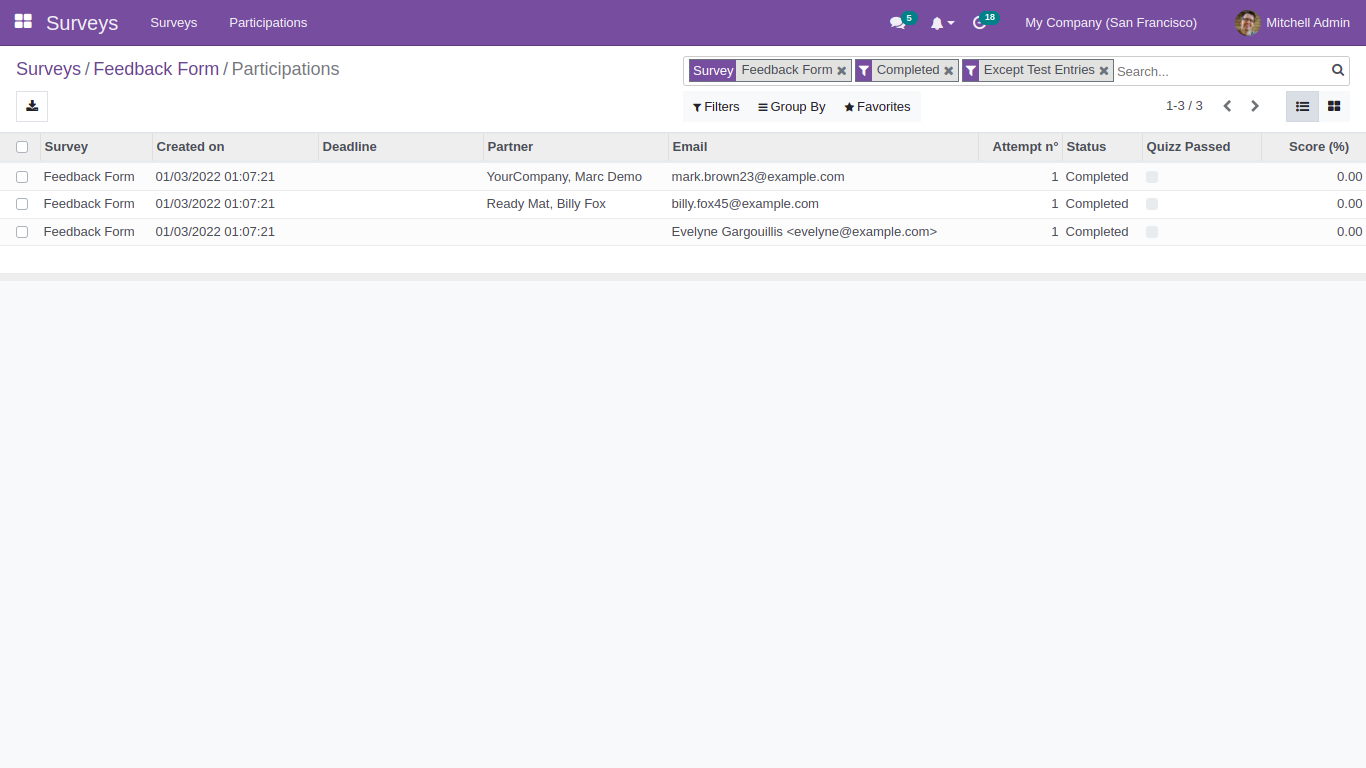Select all records with the header checkbox
This screenshot has width=1366, height=768.
[x=22, y=147]
